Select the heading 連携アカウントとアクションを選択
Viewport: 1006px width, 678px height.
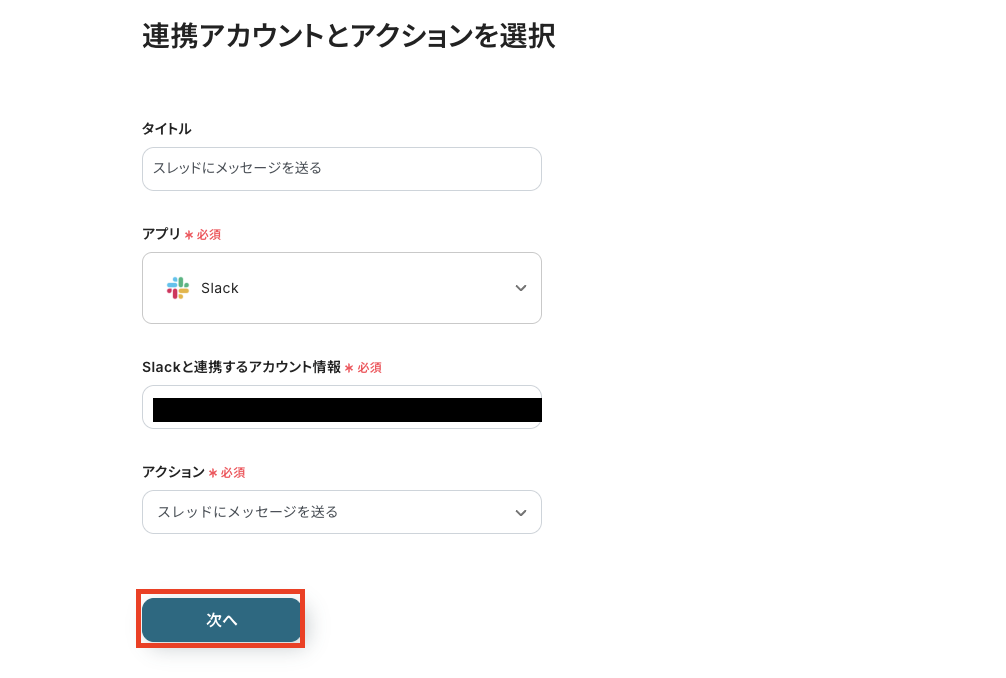(x=348, y=36)
